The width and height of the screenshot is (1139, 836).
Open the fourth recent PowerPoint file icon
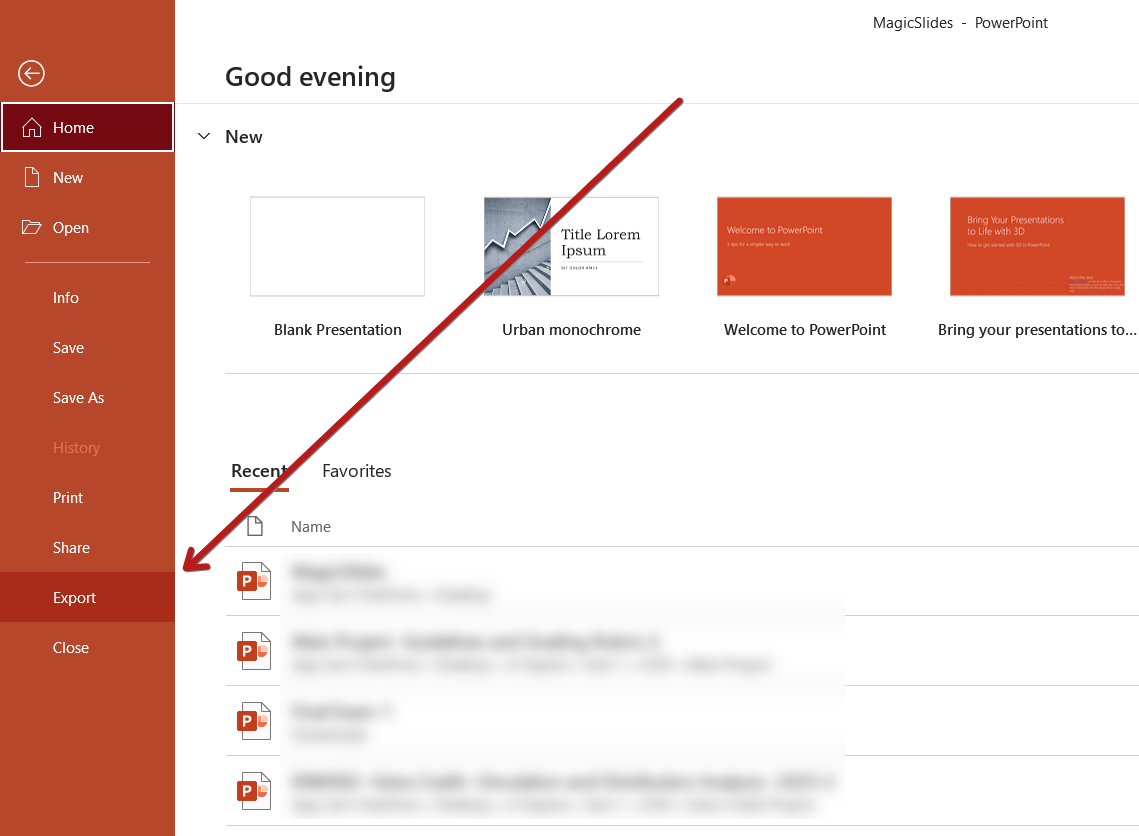point(254,790)
